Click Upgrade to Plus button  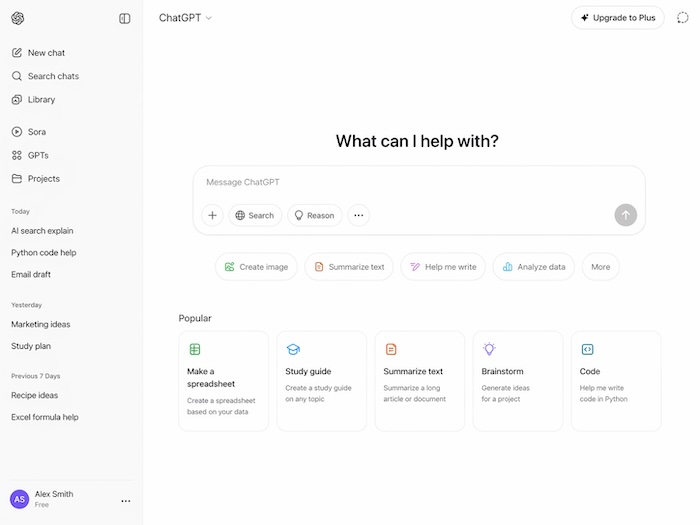(x=618, y=18)
